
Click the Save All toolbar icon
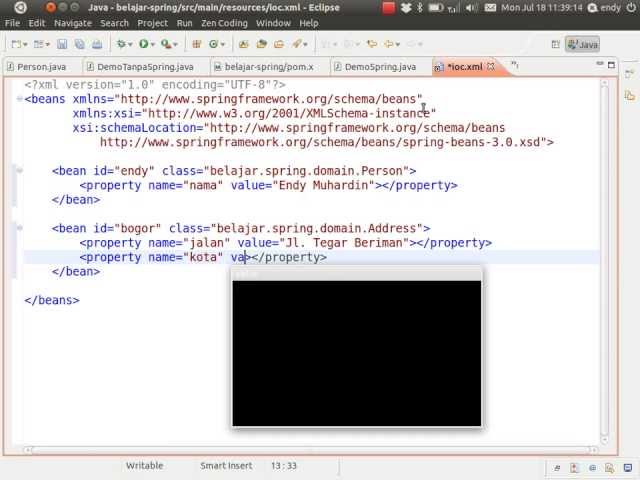[80, 44]
